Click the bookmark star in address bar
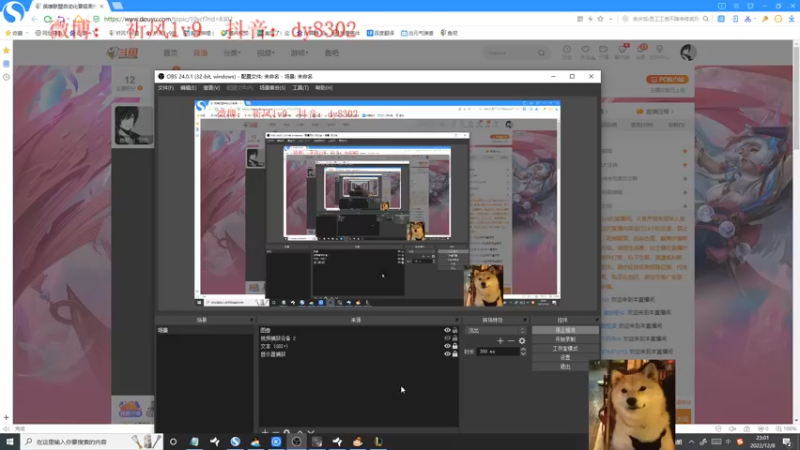 click(601, 19)
